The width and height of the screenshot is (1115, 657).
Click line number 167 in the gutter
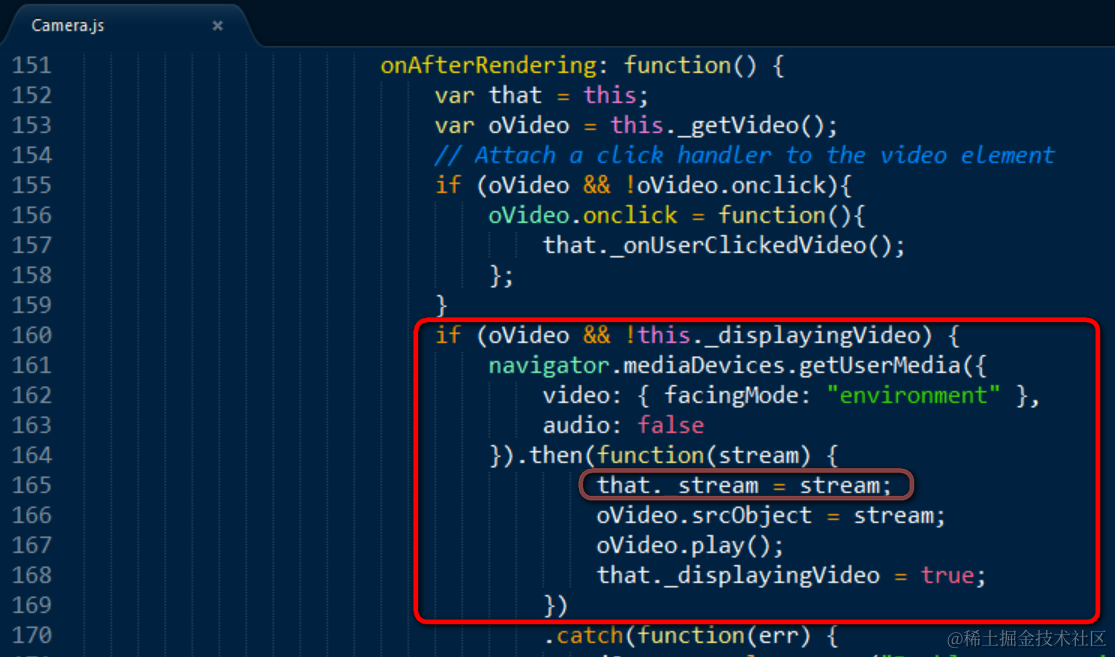click(32, 545)
